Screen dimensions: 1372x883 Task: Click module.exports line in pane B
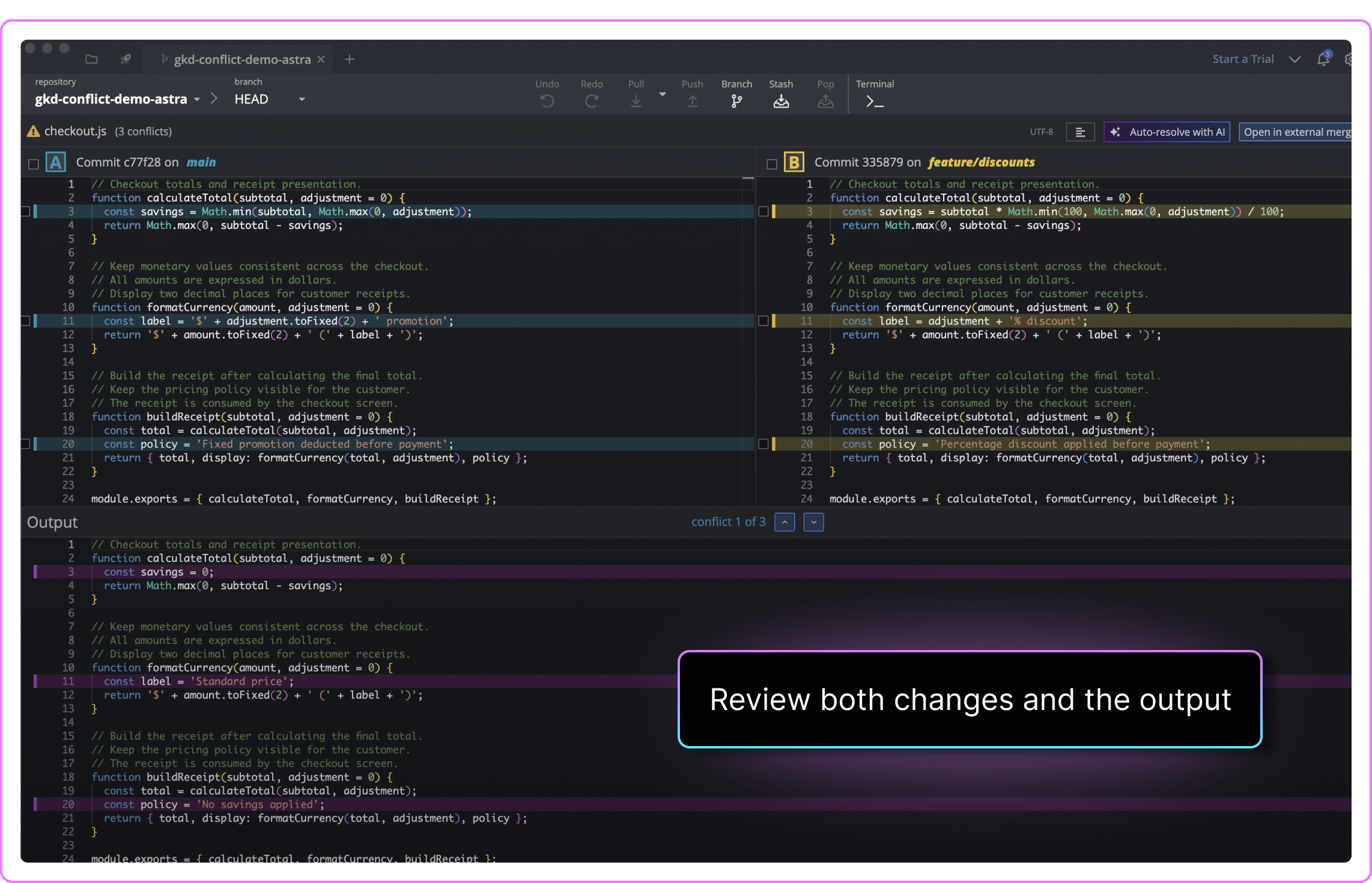[1032, 499]
